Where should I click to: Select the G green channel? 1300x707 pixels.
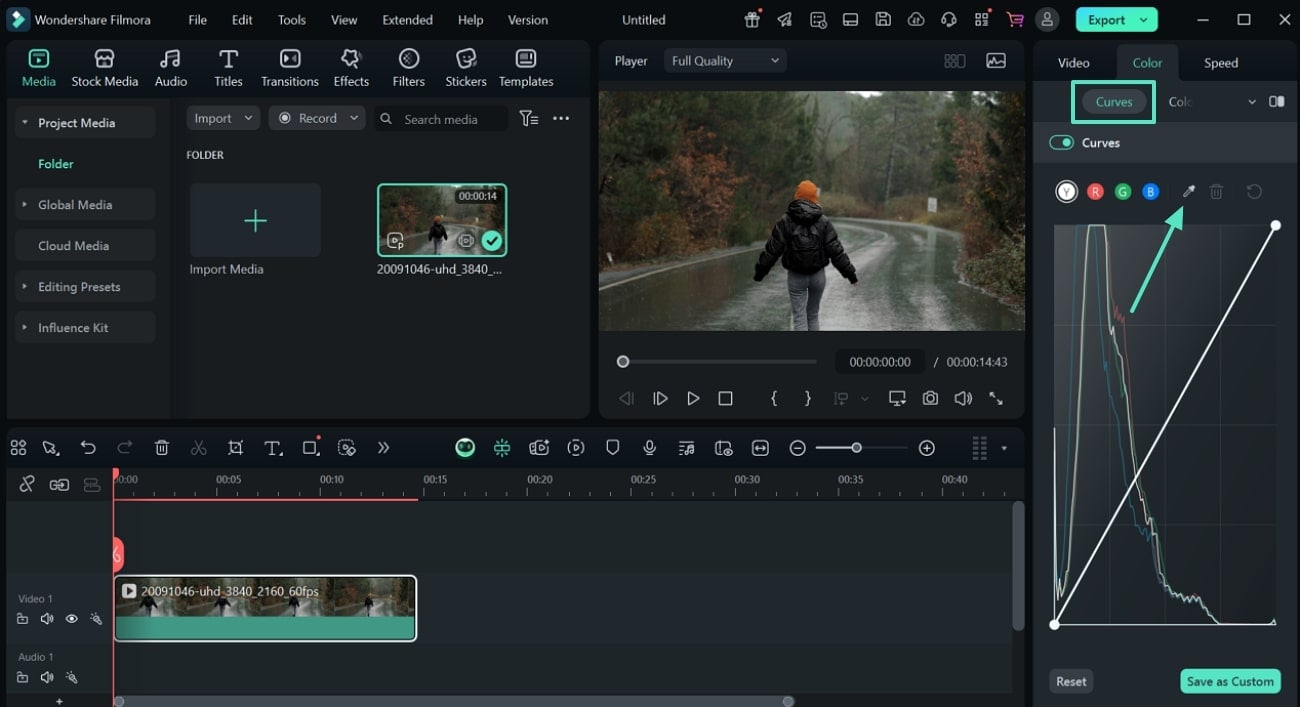pyautogui.click(x=1123, y=191)
